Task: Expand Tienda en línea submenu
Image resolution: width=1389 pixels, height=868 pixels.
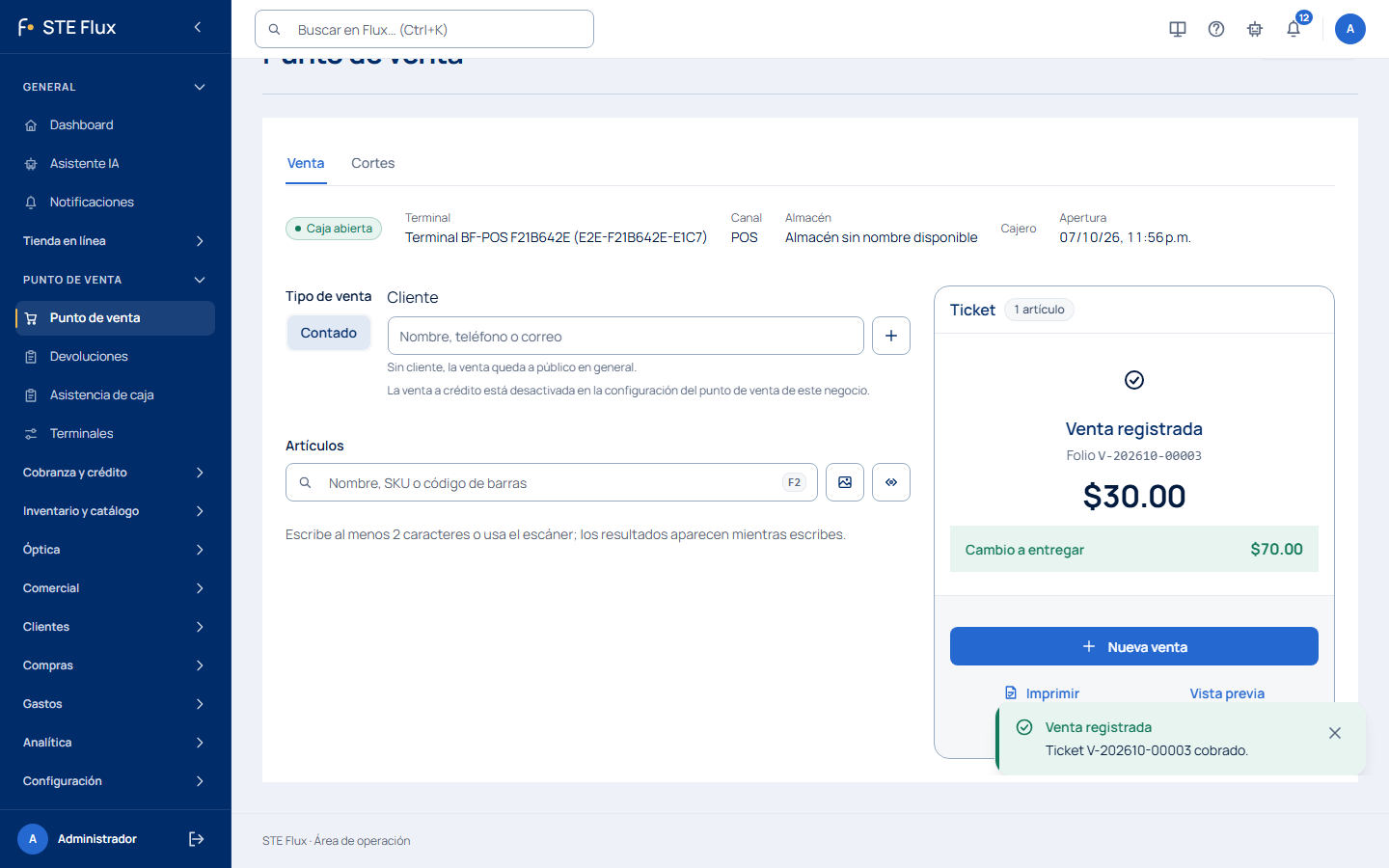Action: pyautogui.click(x=116, y=241)
